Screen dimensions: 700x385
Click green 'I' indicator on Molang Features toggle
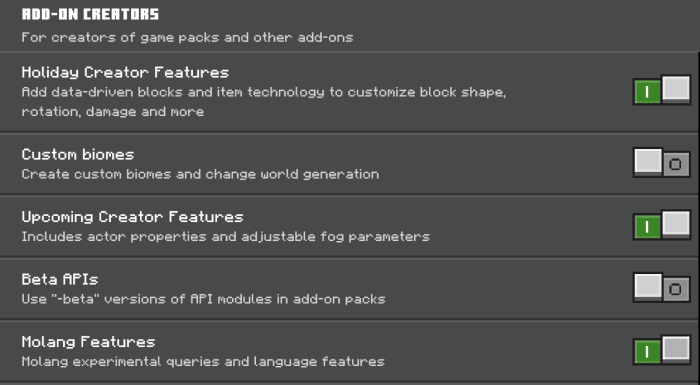click(x=647, y=352)
